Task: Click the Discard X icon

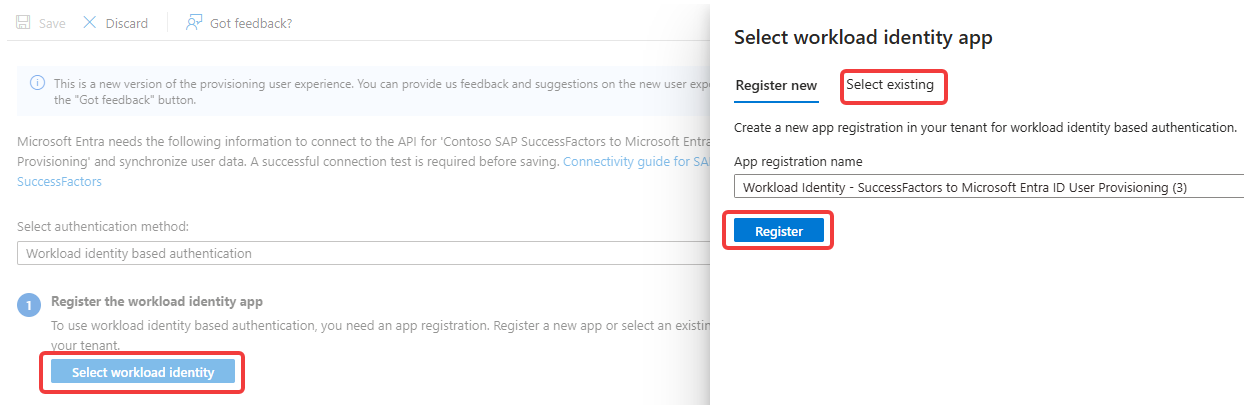Action: (x=89, y=22)
